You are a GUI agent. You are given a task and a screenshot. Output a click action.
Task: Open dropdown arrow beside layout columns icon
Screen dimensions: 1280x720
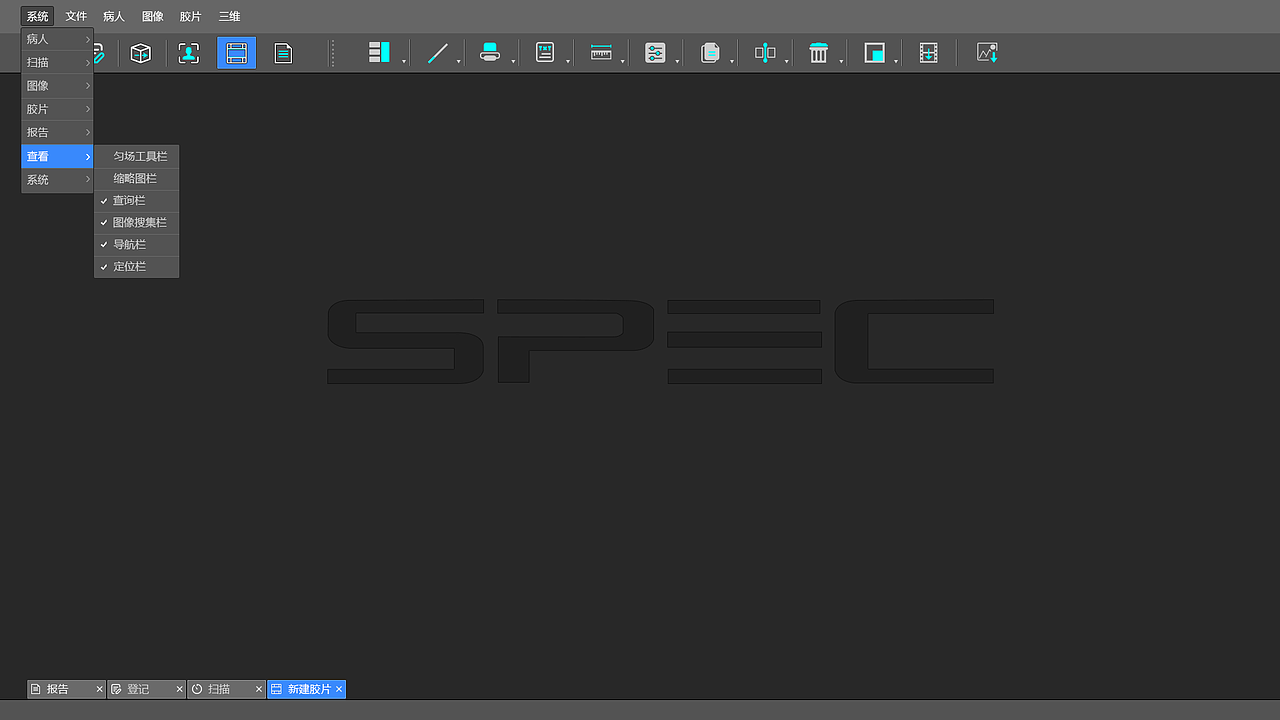tap(404, 62)
